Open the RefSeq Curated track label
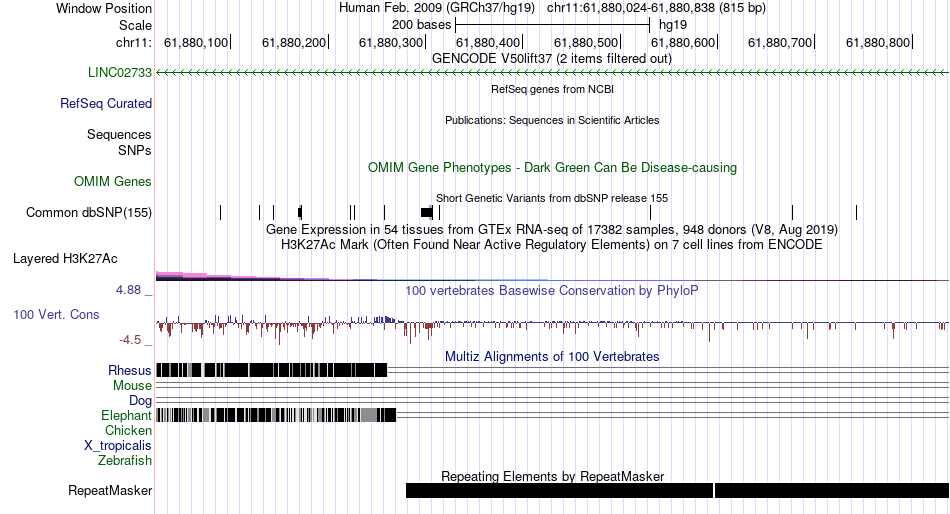 (x=106, y=104)
